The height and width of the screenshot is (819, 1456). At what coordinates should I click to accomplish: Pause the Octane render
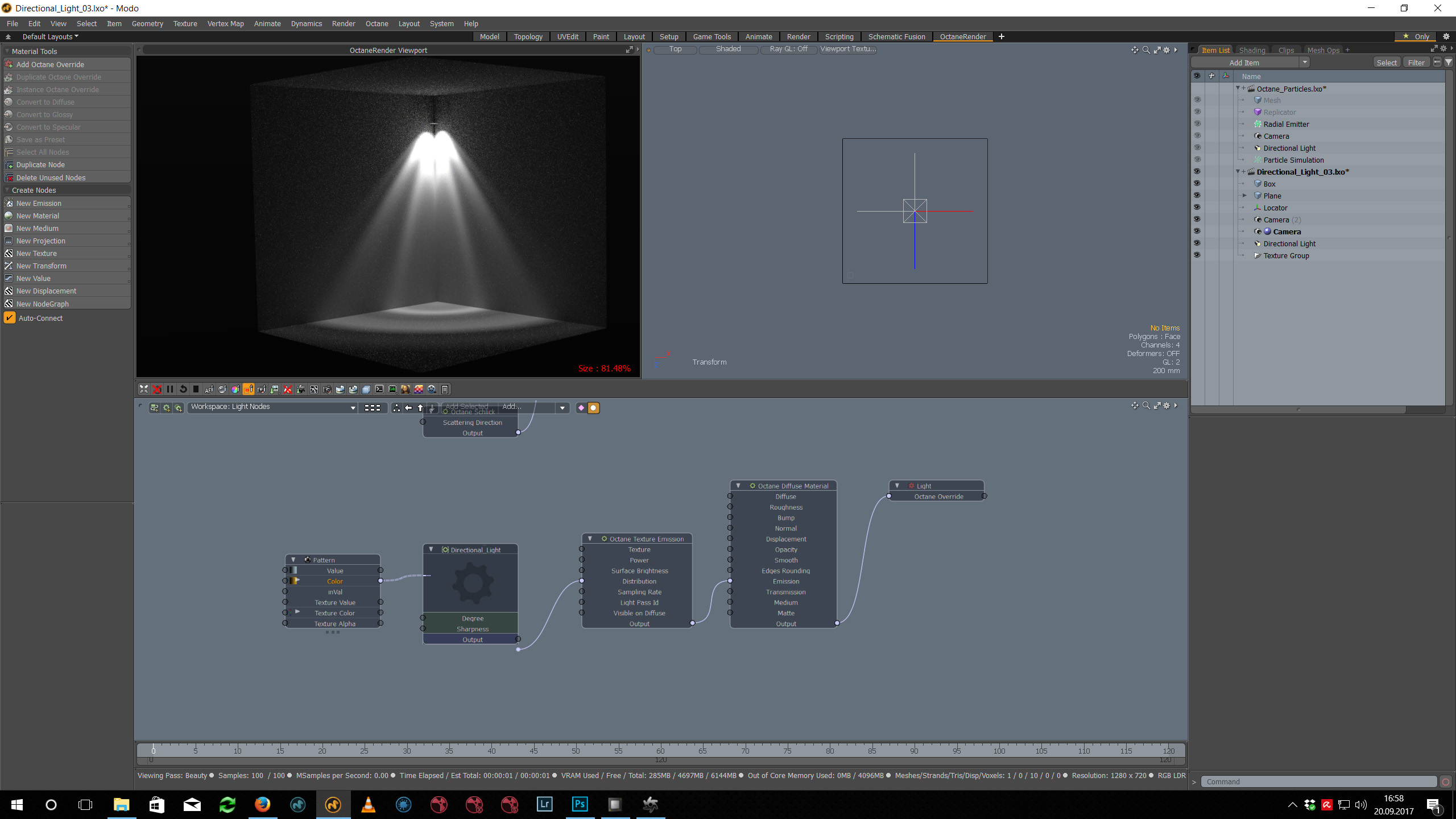pyautogui.click(x=170, y=390)
